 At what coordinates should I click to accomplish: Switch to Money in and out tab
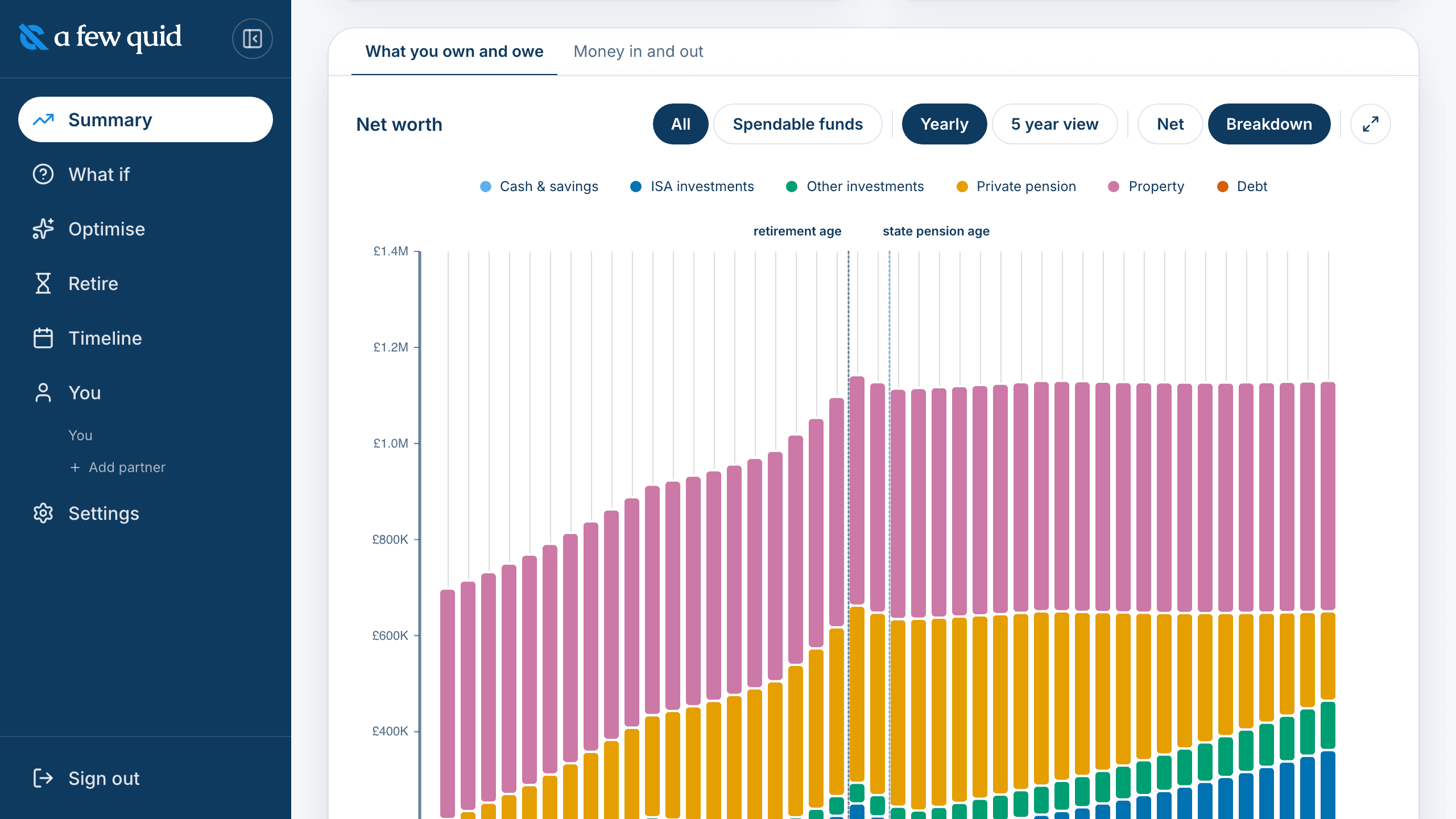click(638, 51)
